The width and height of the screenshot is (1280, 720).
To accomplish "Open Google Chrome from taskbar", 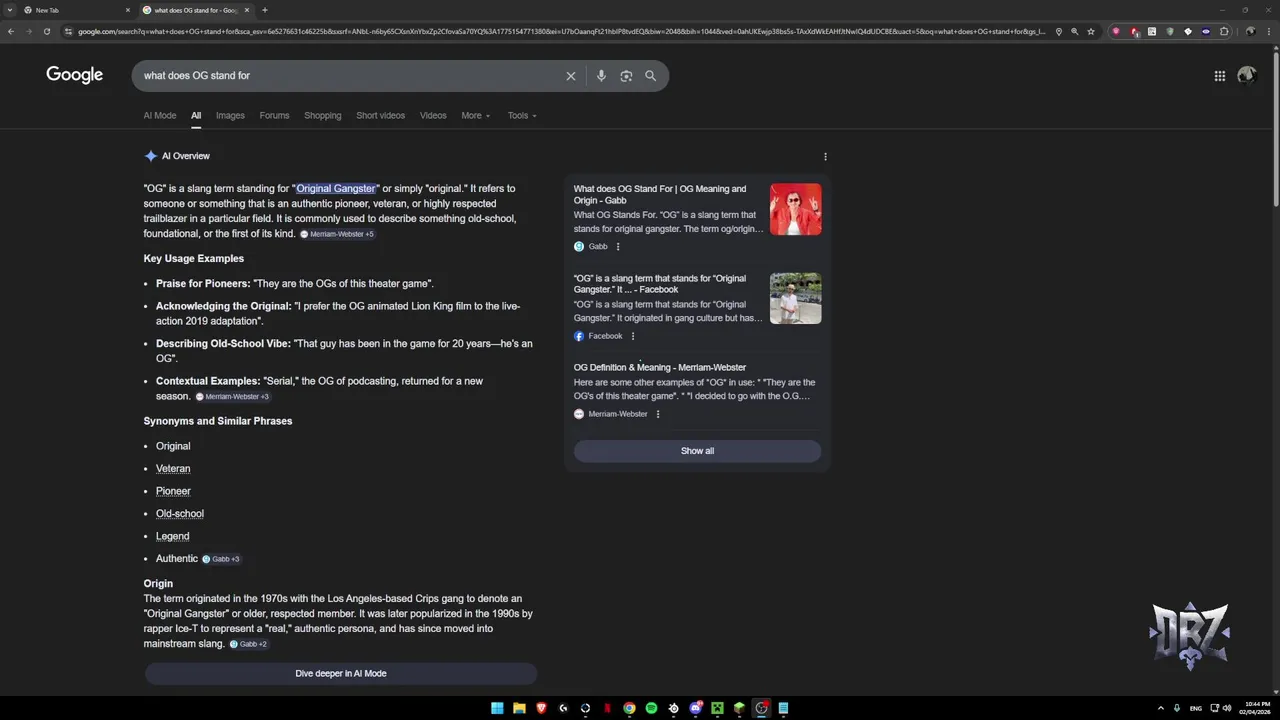I will pos(629,708).
